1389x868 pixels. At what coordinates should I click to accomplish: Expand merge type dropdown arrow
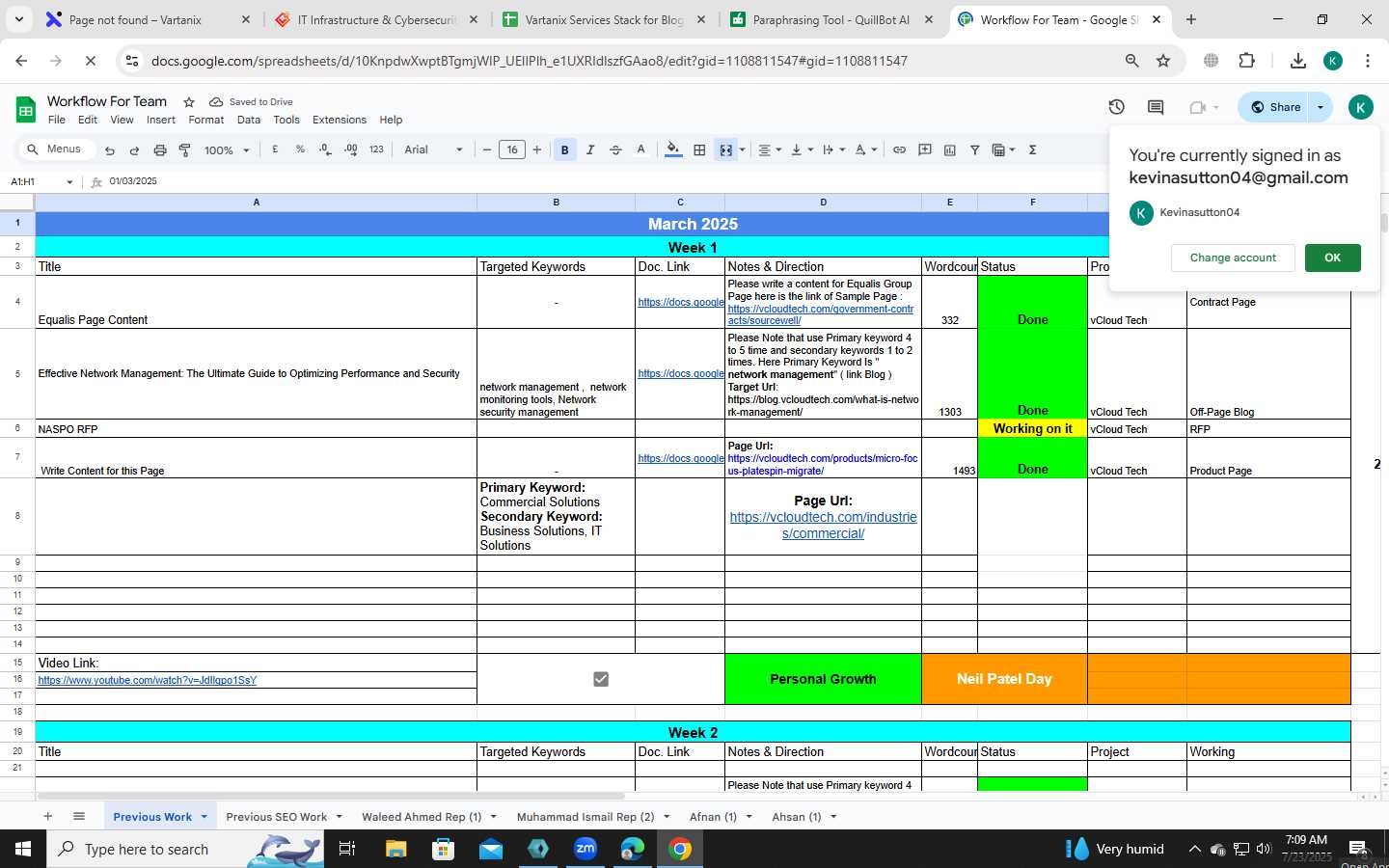742,149
